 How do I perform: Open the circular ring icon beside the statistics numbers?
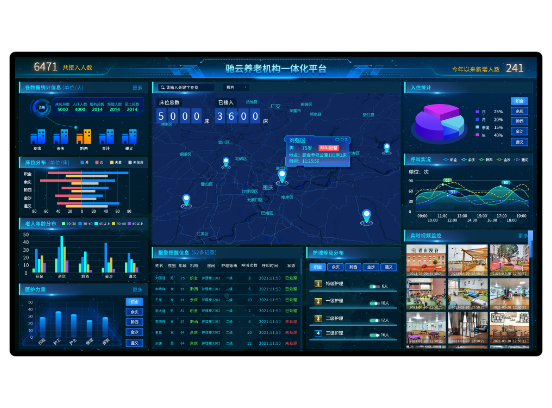(x=41, y=108)
